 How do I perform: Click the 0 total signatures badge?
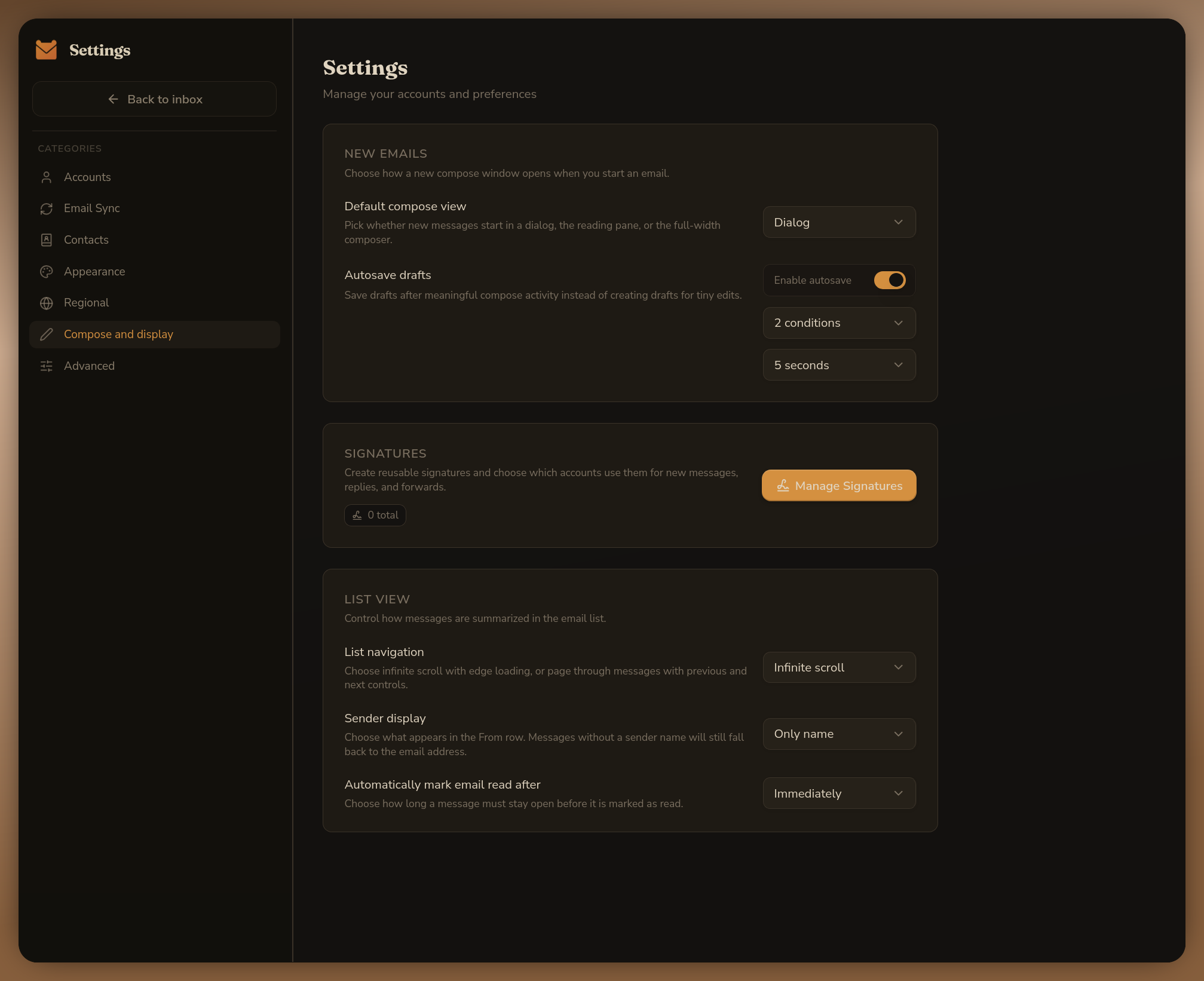tap(375, 515)
